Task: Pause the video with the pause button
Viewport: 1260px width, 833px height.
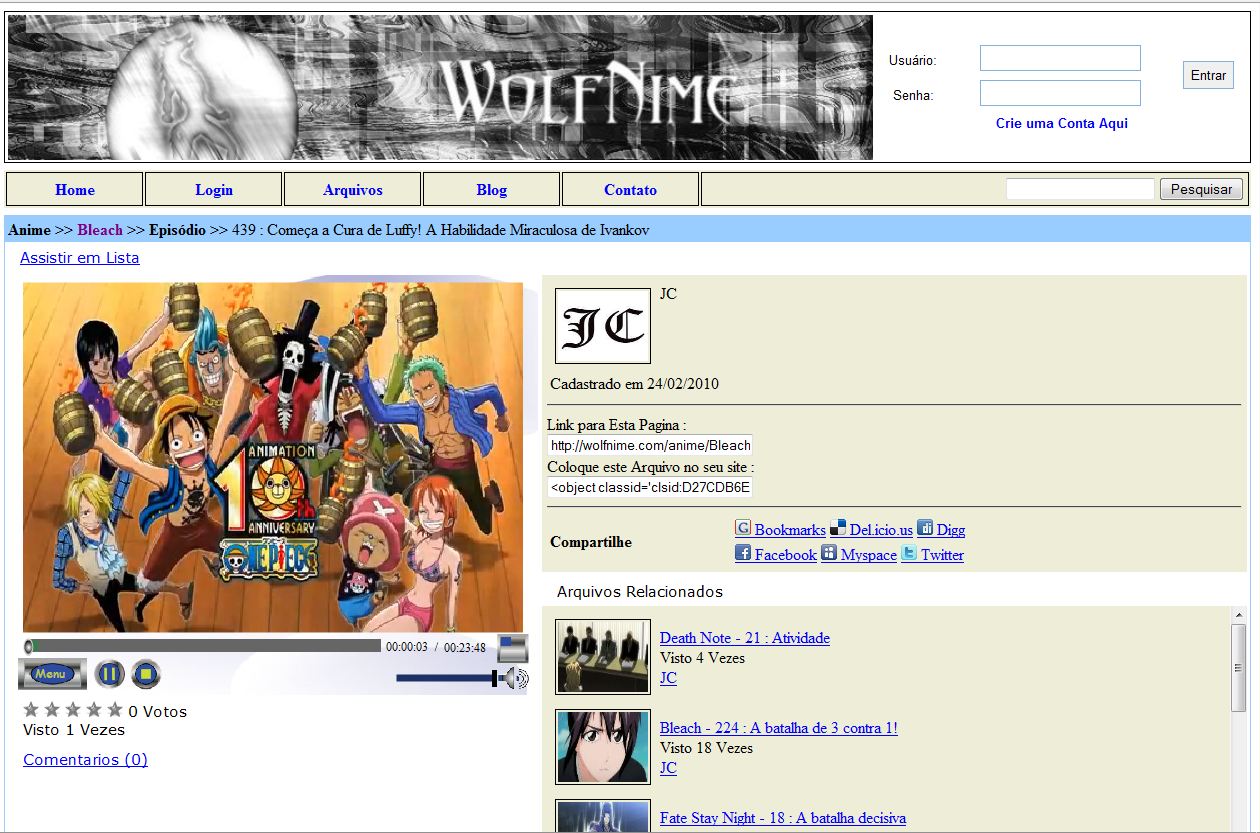Action: pyautogui.click(x=110, y=674)
